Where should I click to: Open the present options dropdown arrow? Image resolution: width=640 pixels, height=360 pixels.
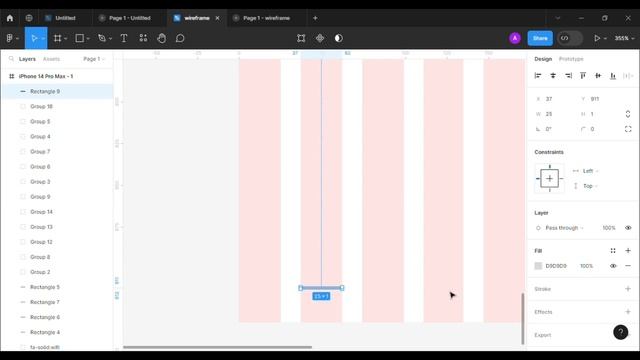click(605, 38)
